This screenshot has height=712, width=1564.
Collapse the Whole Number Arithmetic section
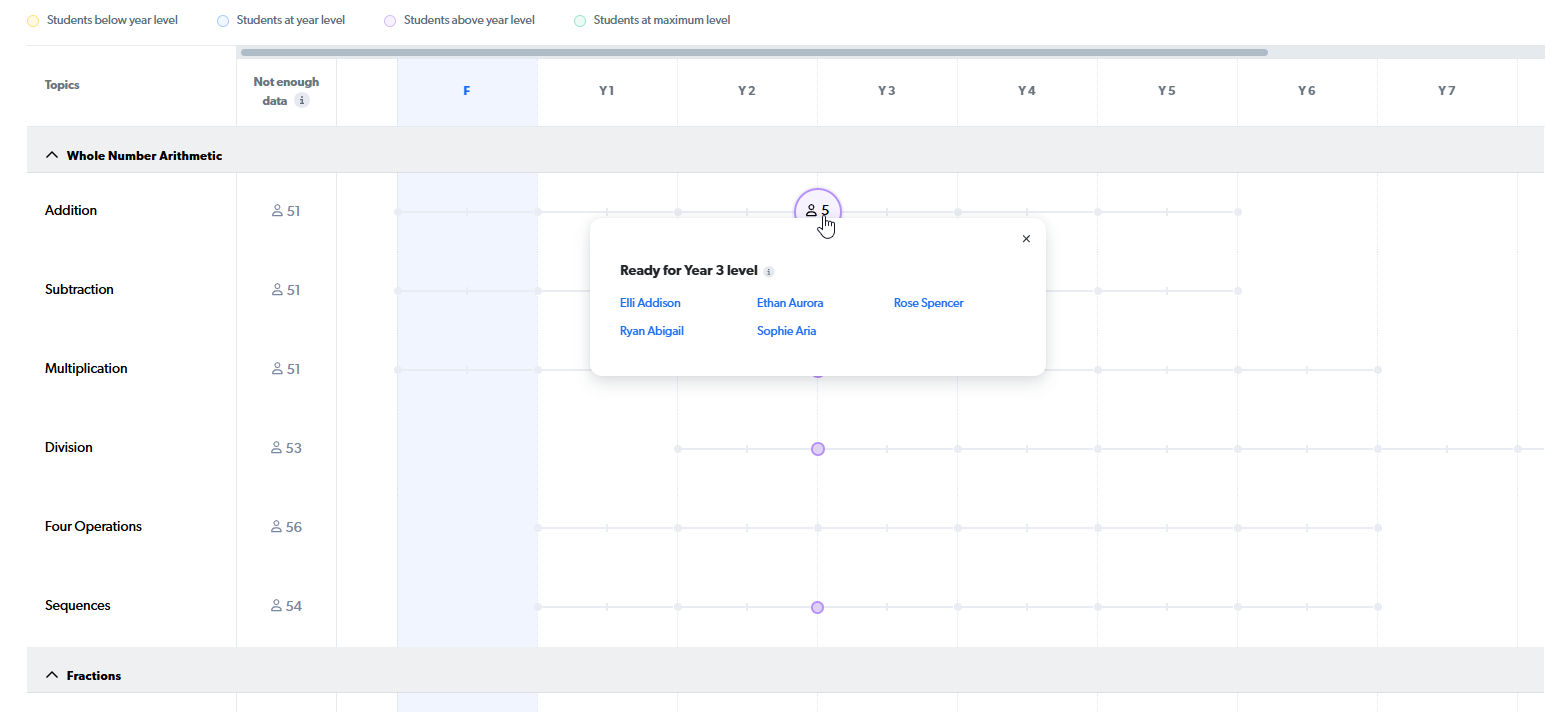(53, 155)
